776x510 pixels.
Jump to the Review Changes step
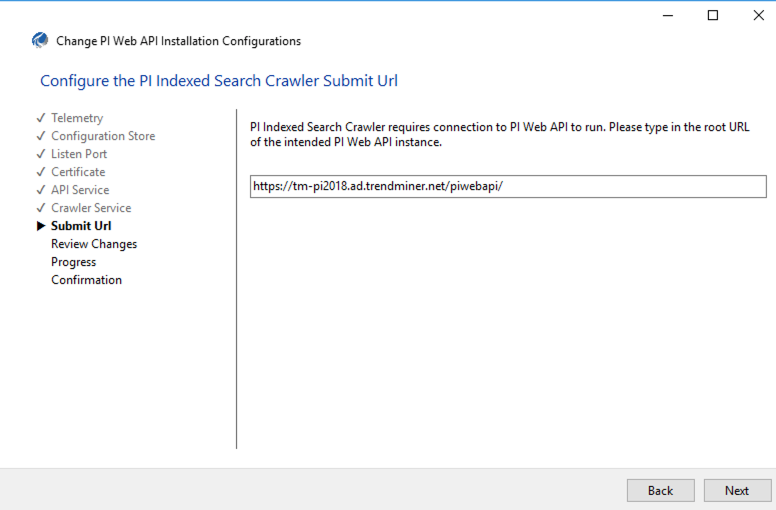(94, 244)
